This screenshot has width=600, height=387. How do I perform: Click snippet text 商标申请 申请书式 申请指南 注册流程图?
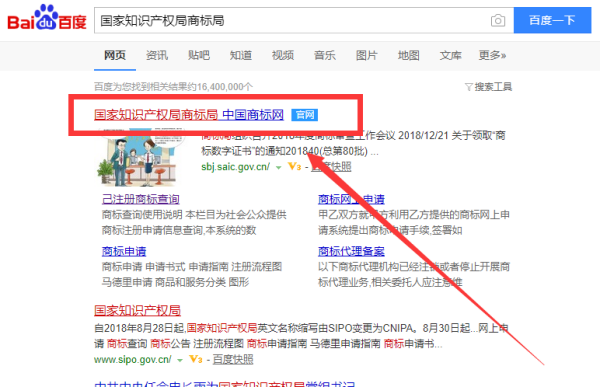point(192,266)
